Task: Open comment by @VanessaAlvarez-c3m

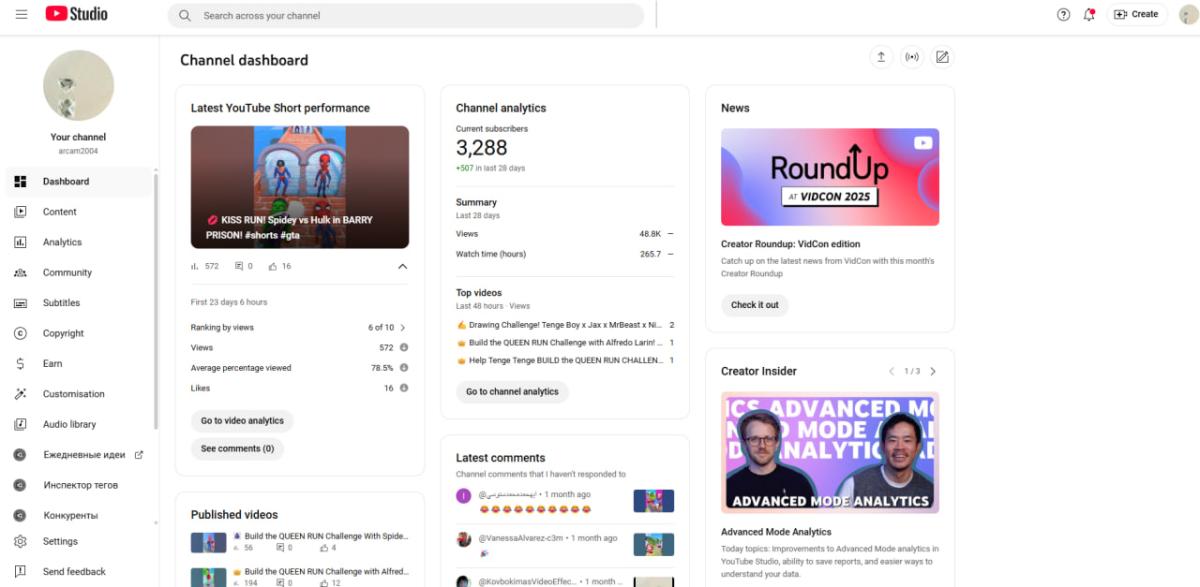Action: [565, 544]
